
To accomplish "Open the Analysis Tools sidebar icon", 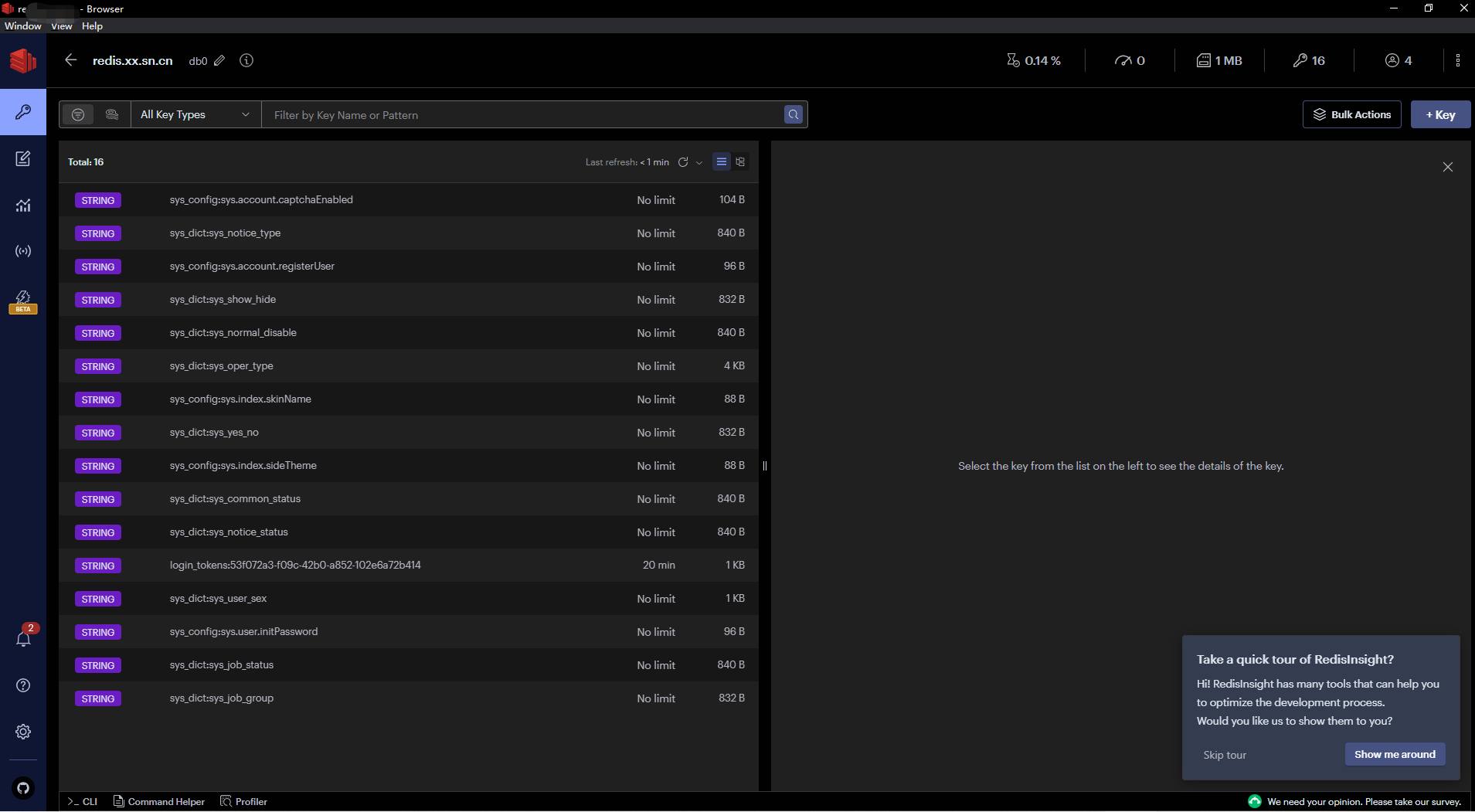I will coord(23,205).
